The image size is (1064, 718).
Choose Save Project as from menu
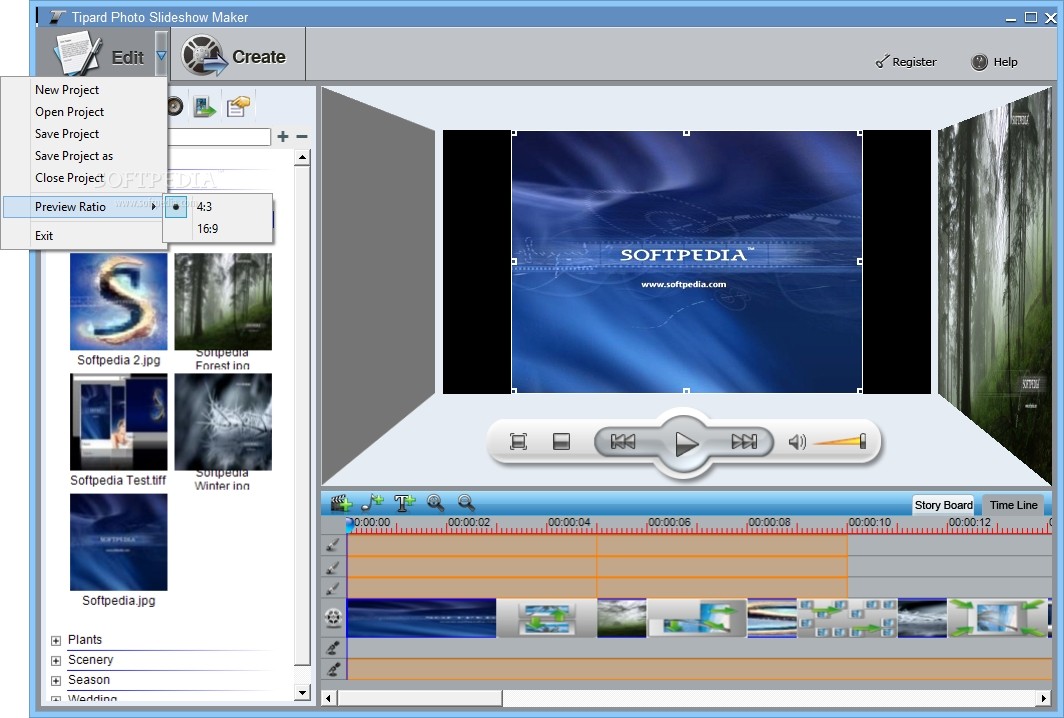(x=74, y=156)
